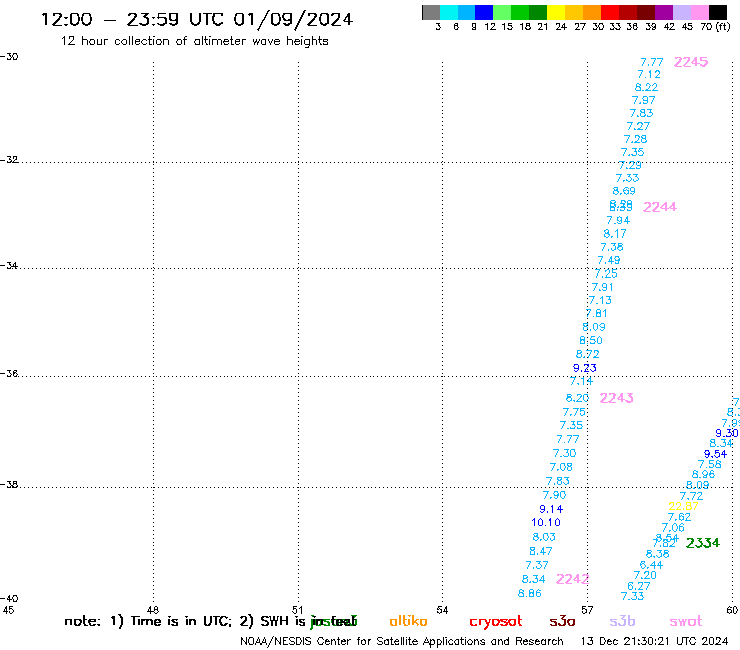Click the wave height value 8.86
Viewport: 740px width, 650px height.
[530, 593]
